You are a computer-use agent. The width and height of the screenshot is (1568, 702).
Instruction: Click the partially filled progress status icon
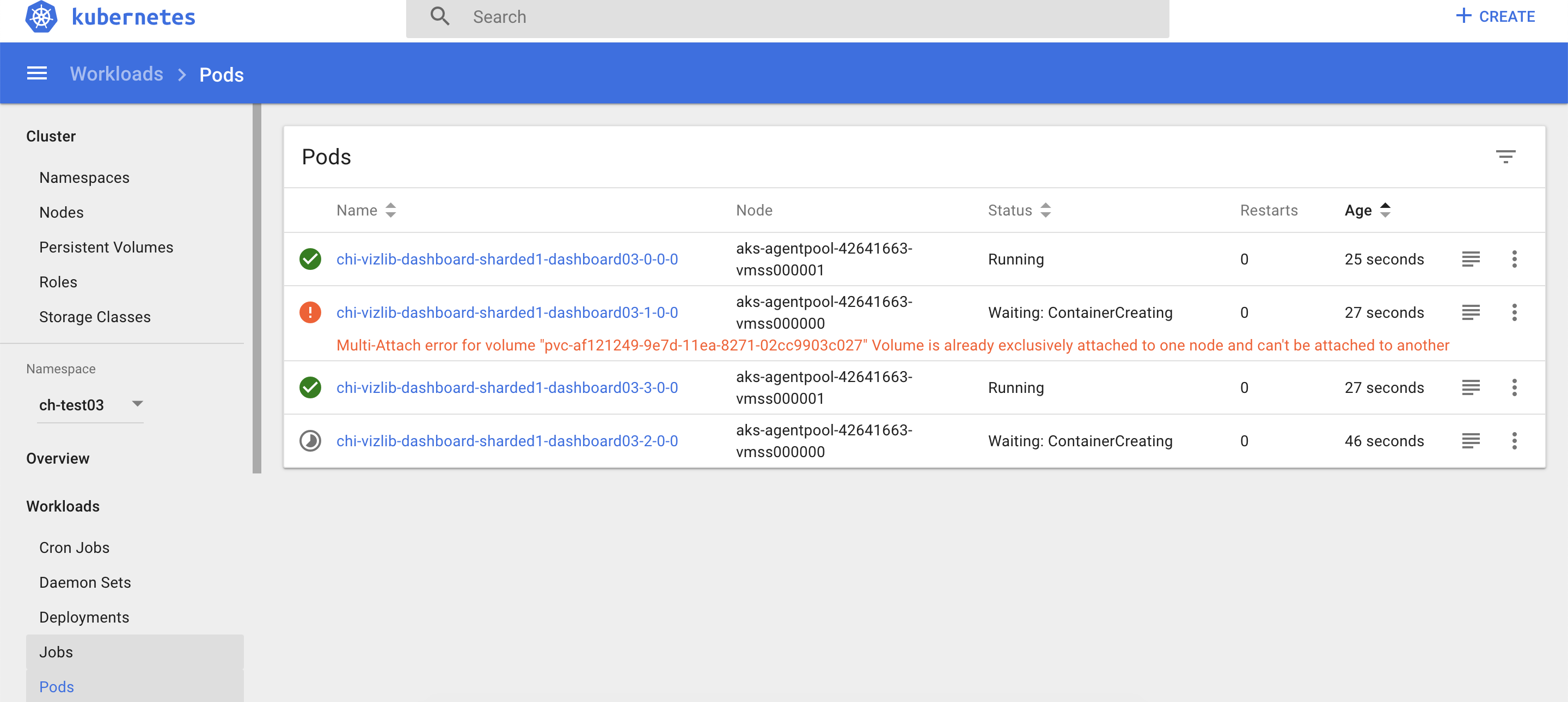coord(310,441)
